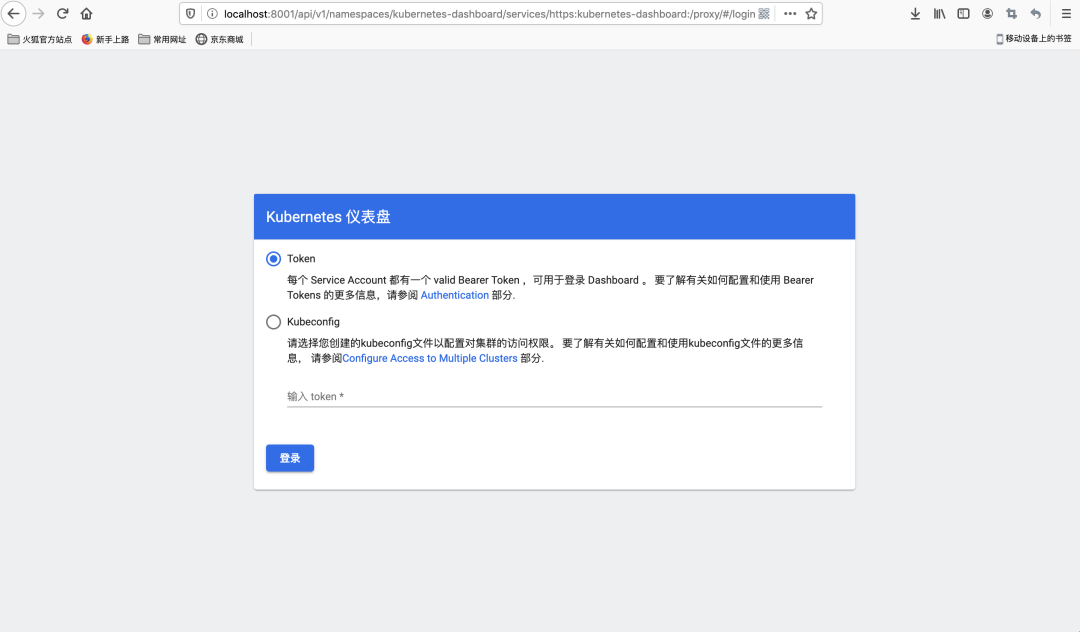Click the 登录 sign-in button

point(290,458)
